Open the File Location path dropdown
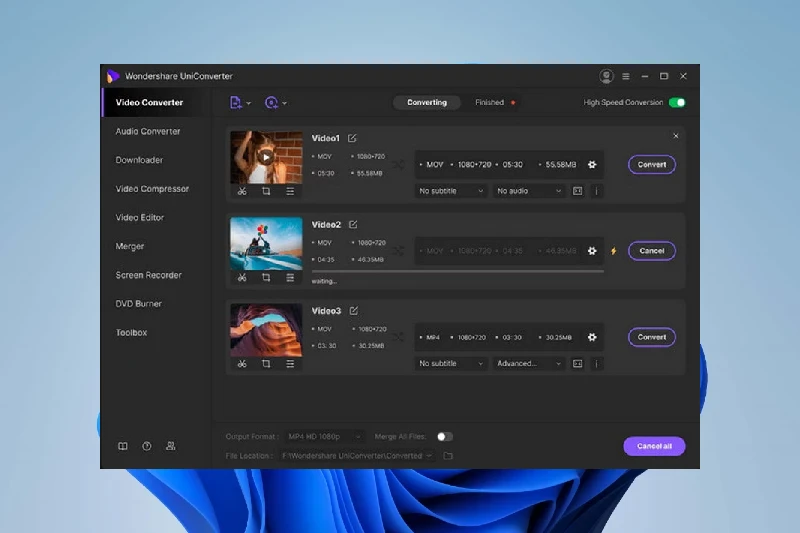Image resolution: width=800 pixels, height=533 pixels. pos(357,455)
